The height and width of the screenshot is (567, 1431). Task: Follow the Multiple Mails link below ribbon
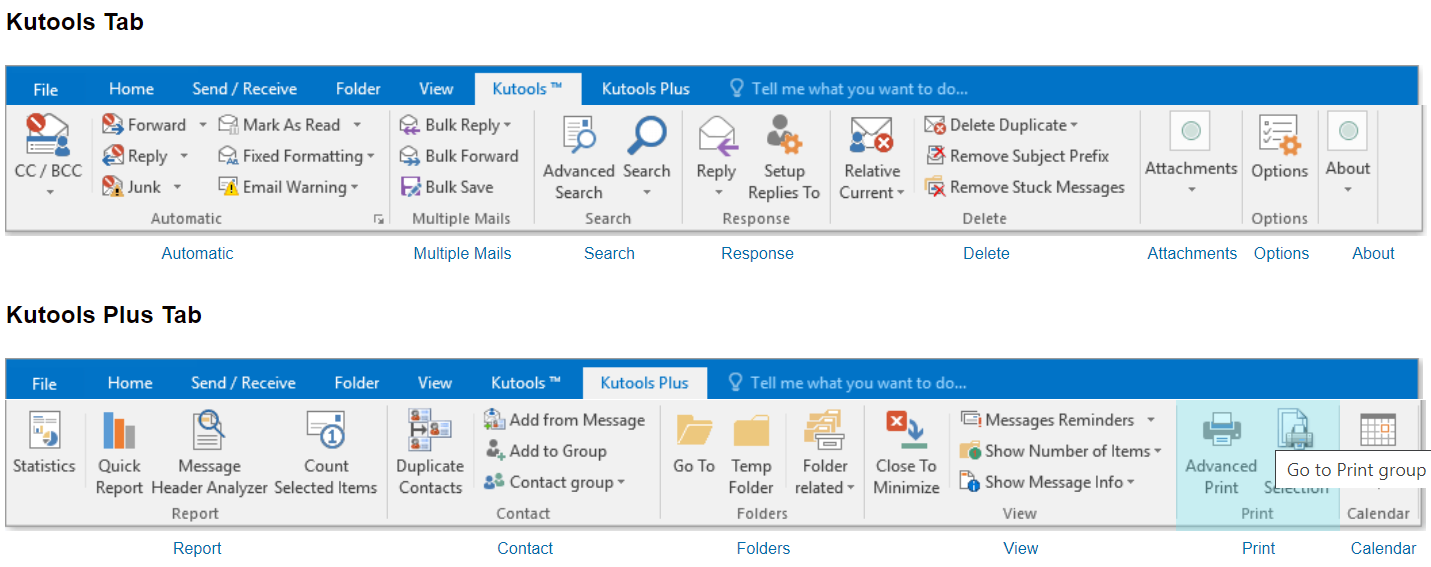[x=462, y=254]
